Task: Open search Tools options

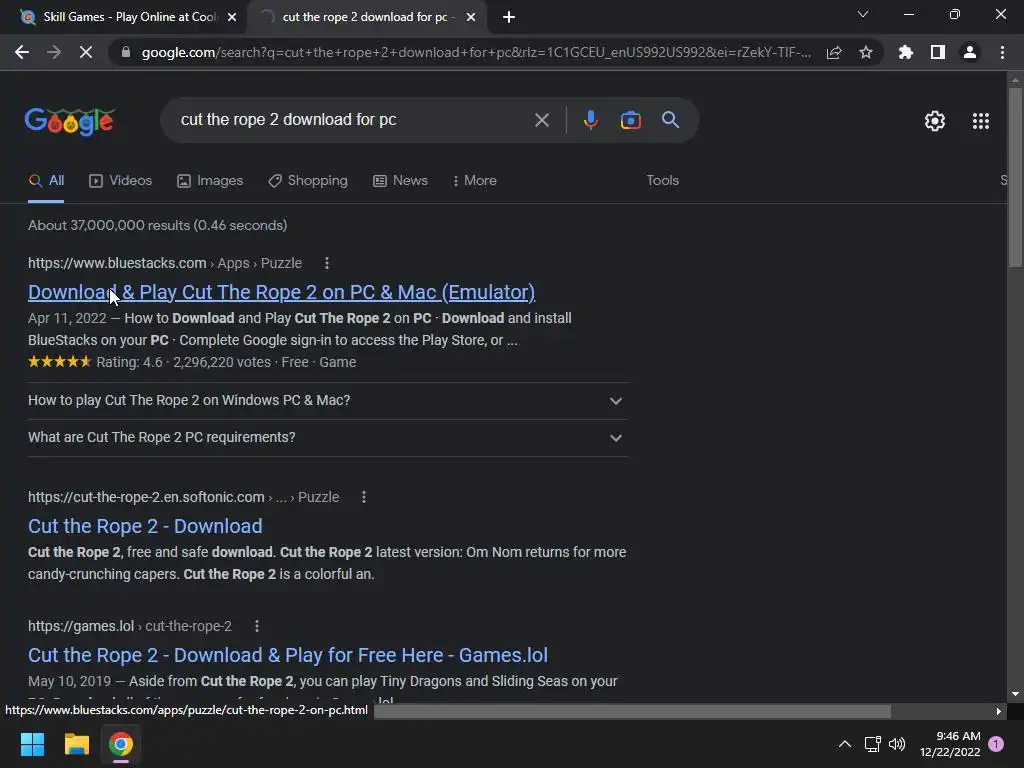Action: [x=662, y=181]
